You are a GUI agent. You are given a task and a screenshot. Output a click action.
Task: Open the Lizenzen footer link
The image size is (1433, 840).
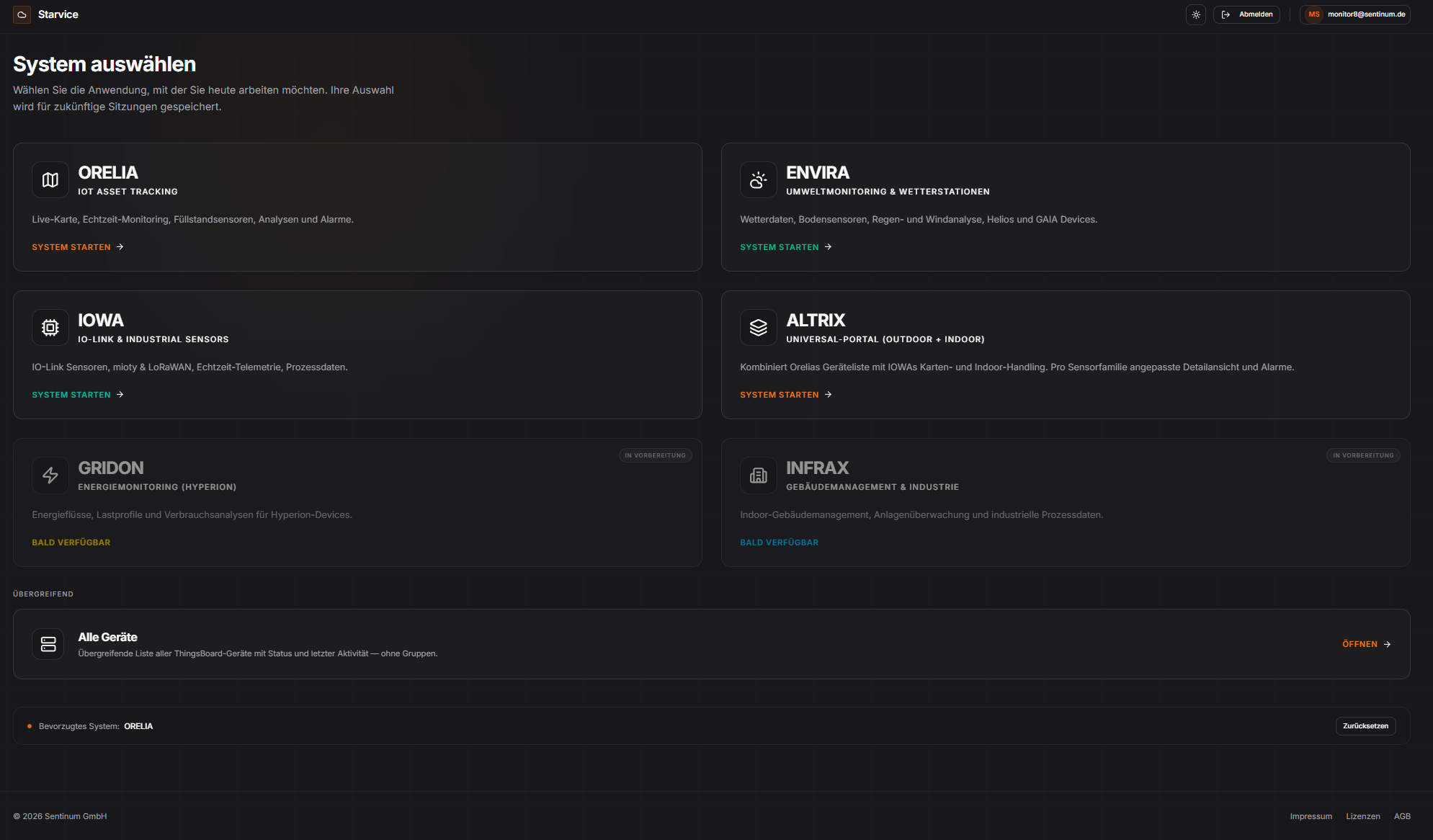pyautogui.click(x=1363, y=816)
